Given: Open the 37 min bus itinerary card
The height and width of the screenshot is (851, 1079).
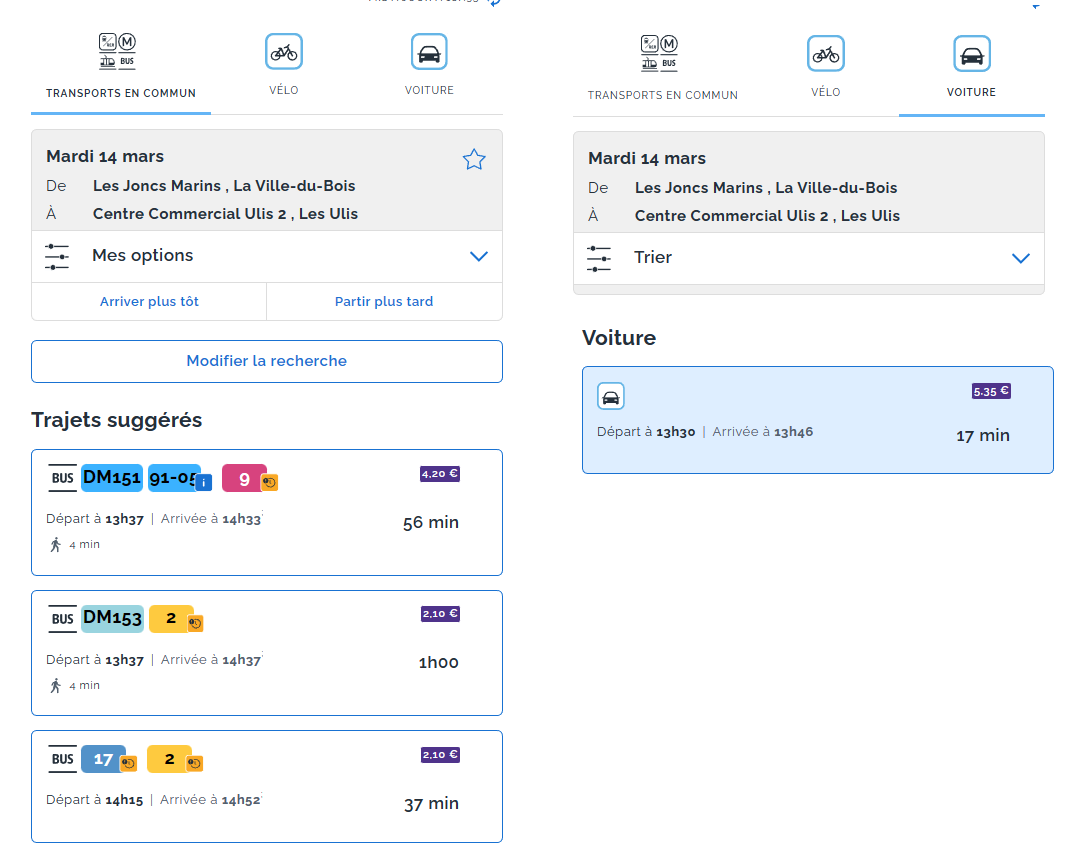Looking at the screenshot, I should point(267,786).
